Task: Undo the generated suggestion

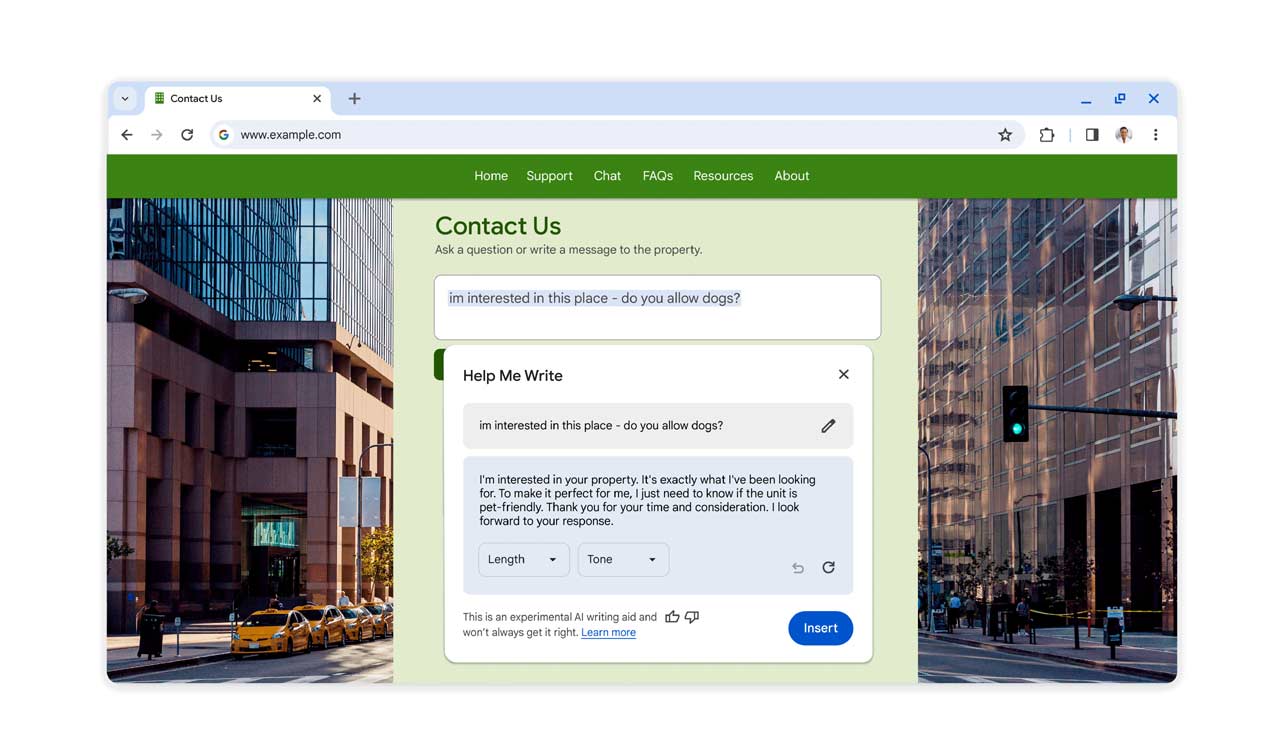Action: pos(797,567)
